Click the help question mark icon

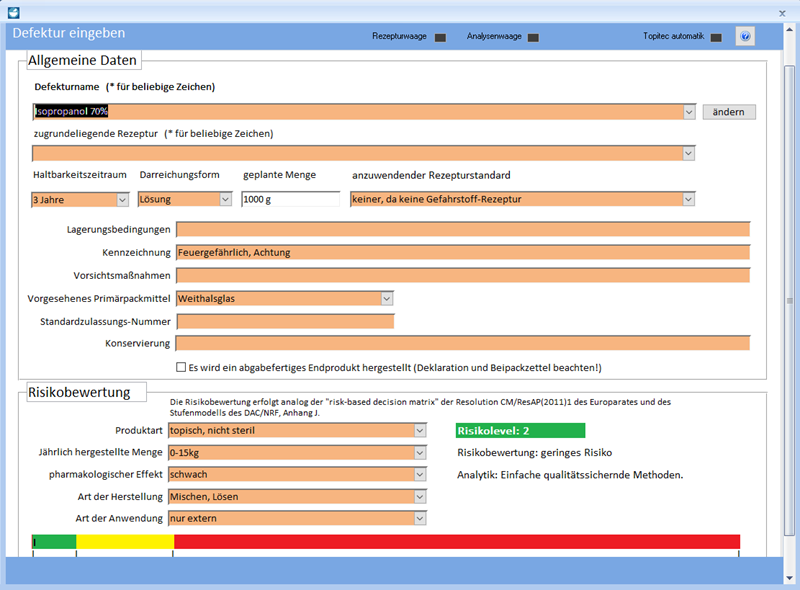click(744, 37)
